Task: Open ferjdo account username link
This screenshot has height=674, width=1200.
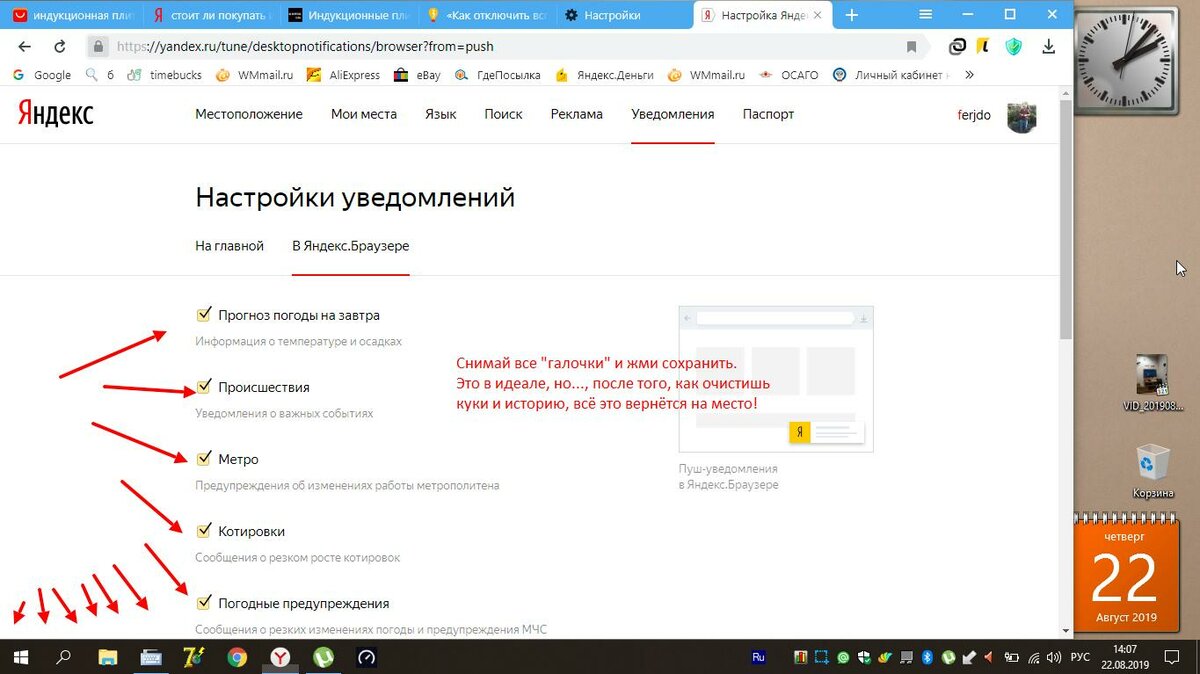Action: pyautogui.click(x=974, y=115)
